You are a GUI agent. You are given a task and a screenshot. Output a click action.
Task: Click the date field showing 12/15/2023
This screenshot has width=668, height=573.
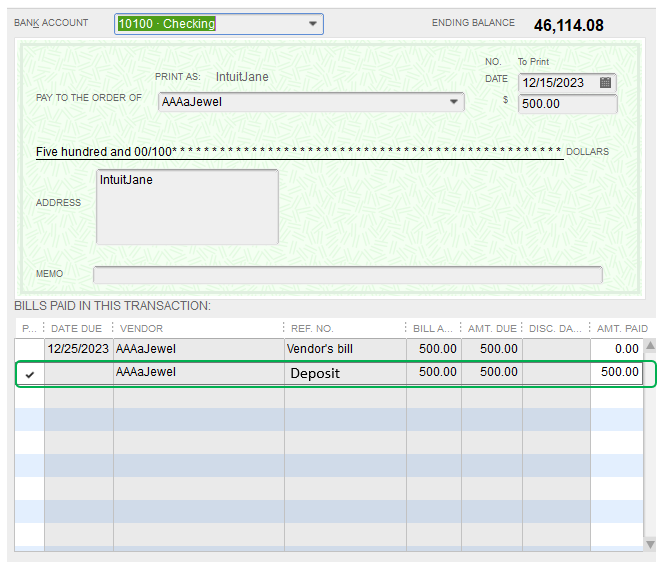[x=567, y=83]
